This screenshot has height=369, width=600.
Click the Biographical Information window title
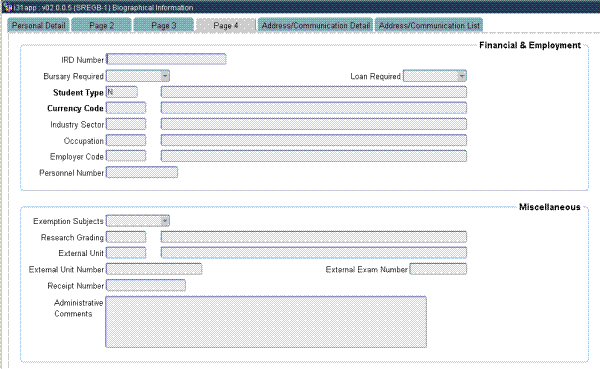coord(152,8)
